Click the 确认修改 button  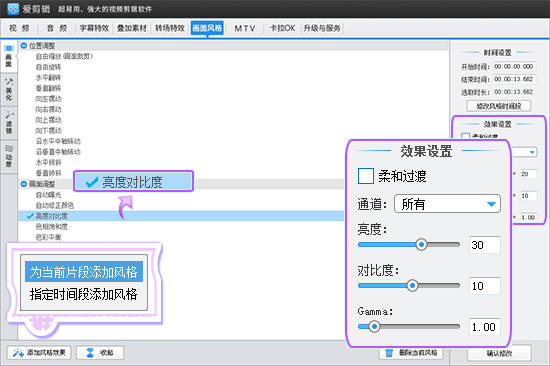click(x=499, y=353)
